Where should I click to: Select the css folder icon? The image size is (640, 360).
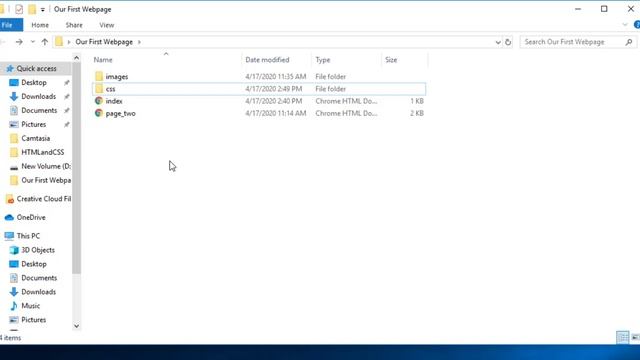coord(99,89)
